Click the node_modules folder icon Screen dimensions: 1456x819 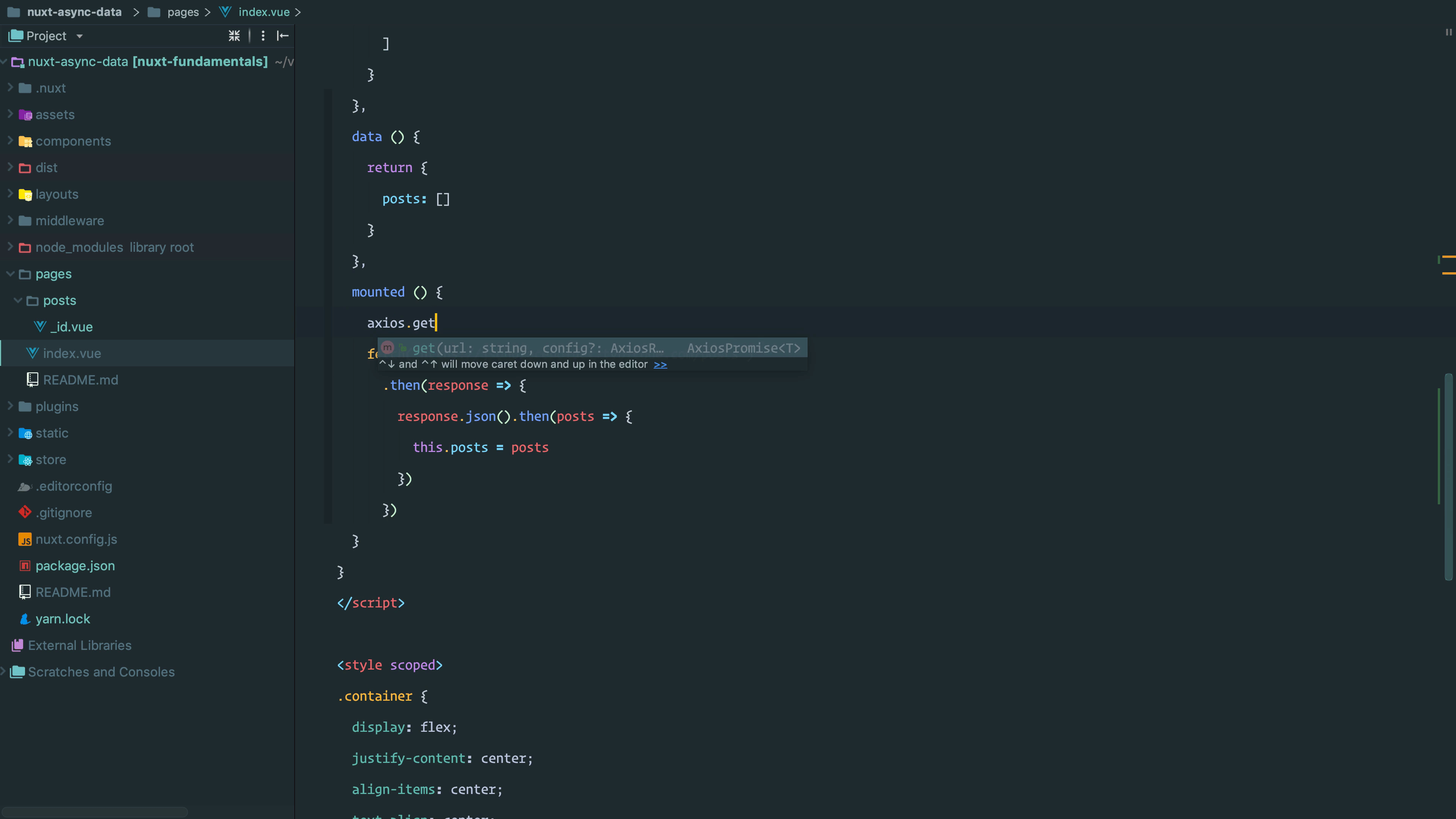tap(25, 248)
